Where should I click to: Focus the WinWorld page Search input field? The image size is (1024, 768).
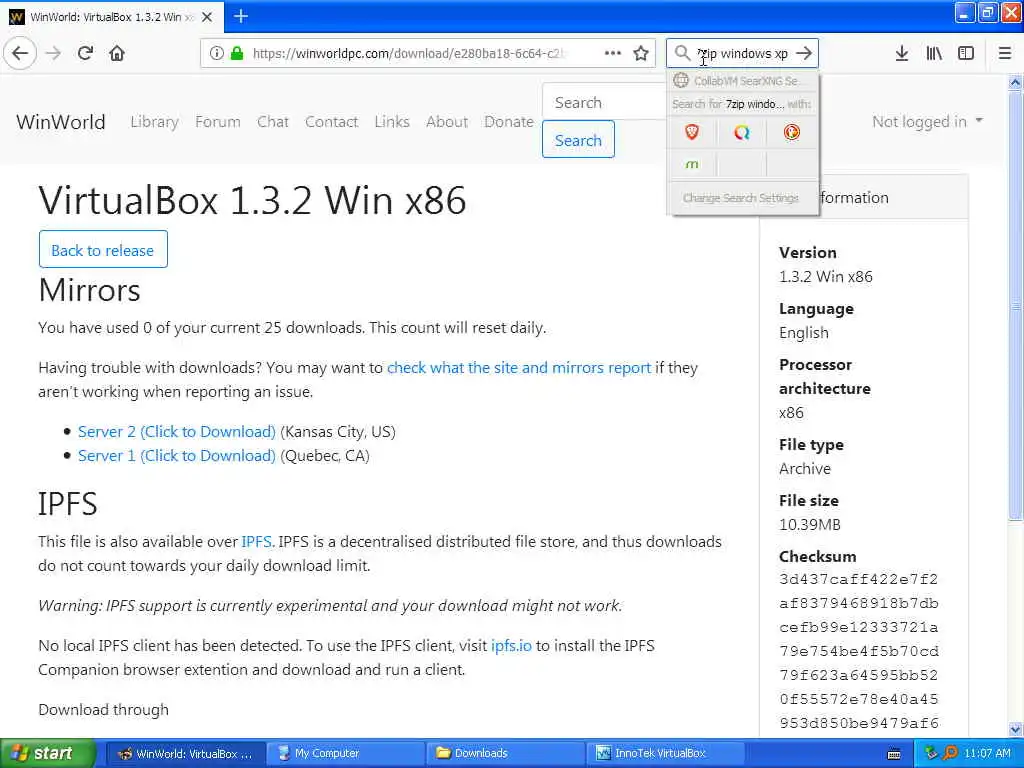604,103
